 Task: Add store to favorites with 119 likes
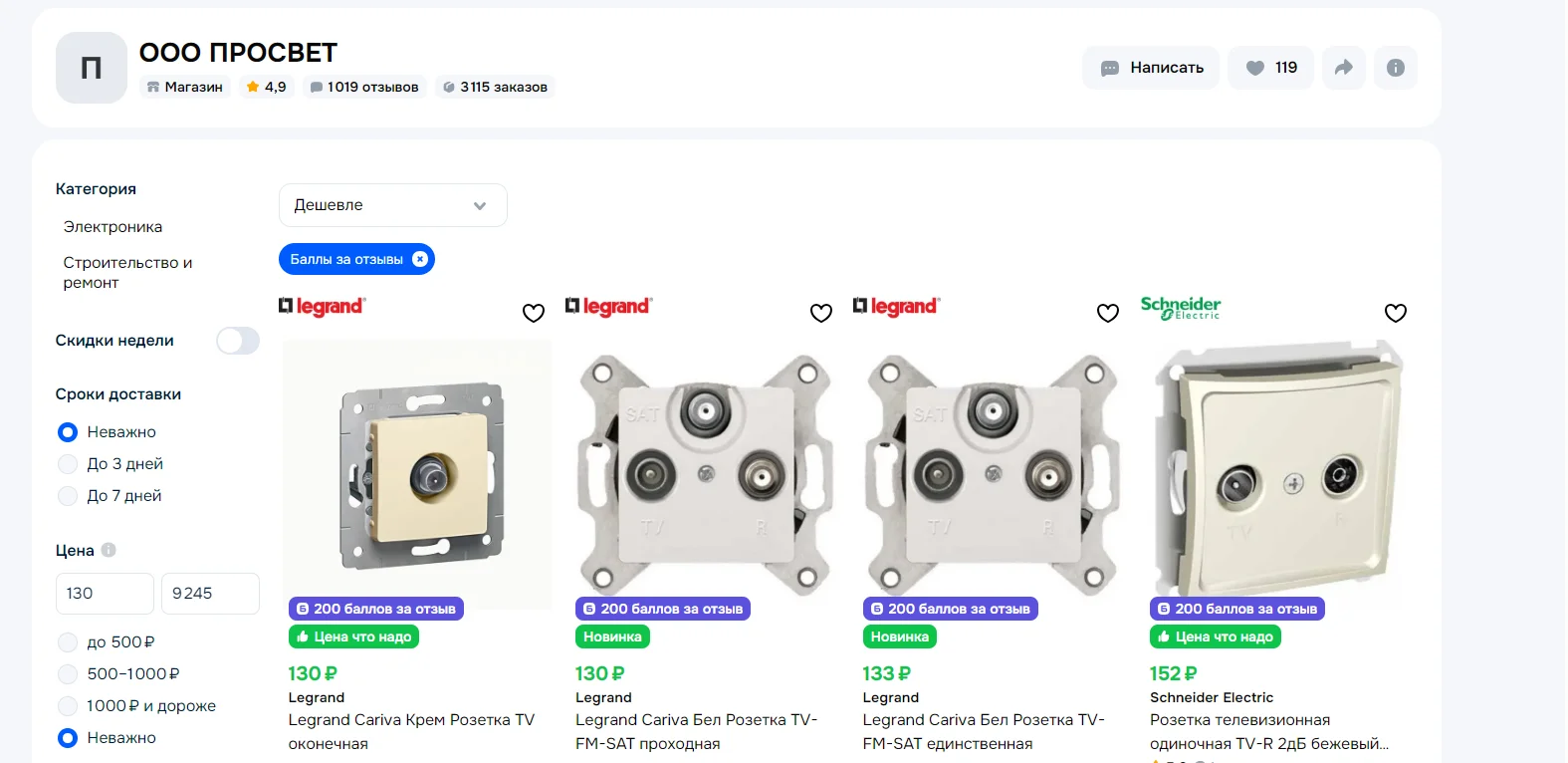(1271, 68)
